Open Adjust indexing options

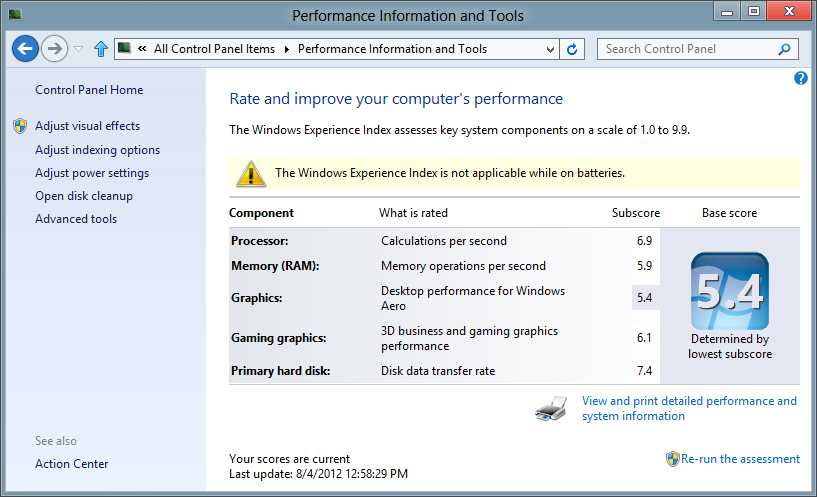click(x=97, y=150)
